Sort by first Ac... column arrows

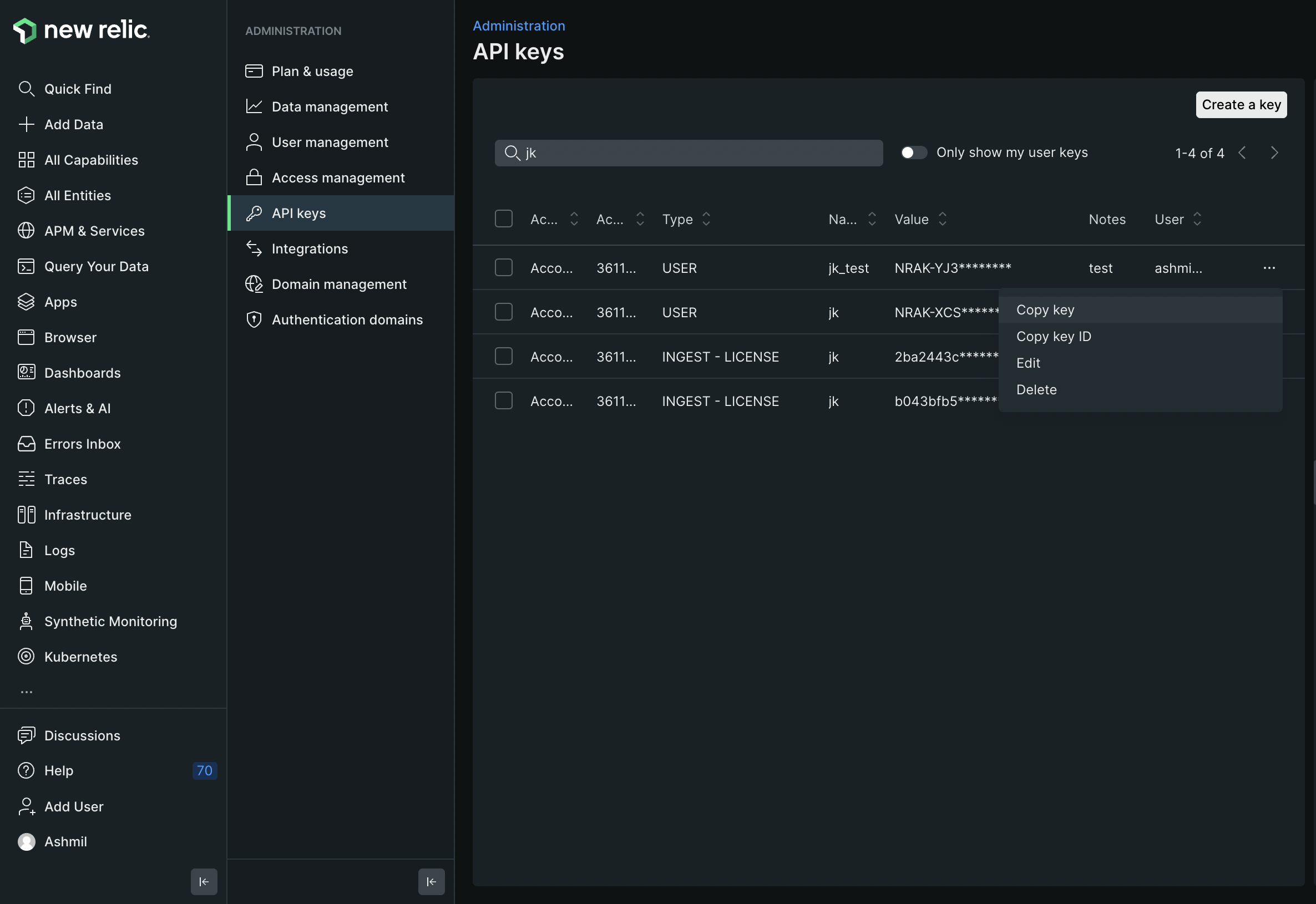pyautogui.click(x=574, y=219)
